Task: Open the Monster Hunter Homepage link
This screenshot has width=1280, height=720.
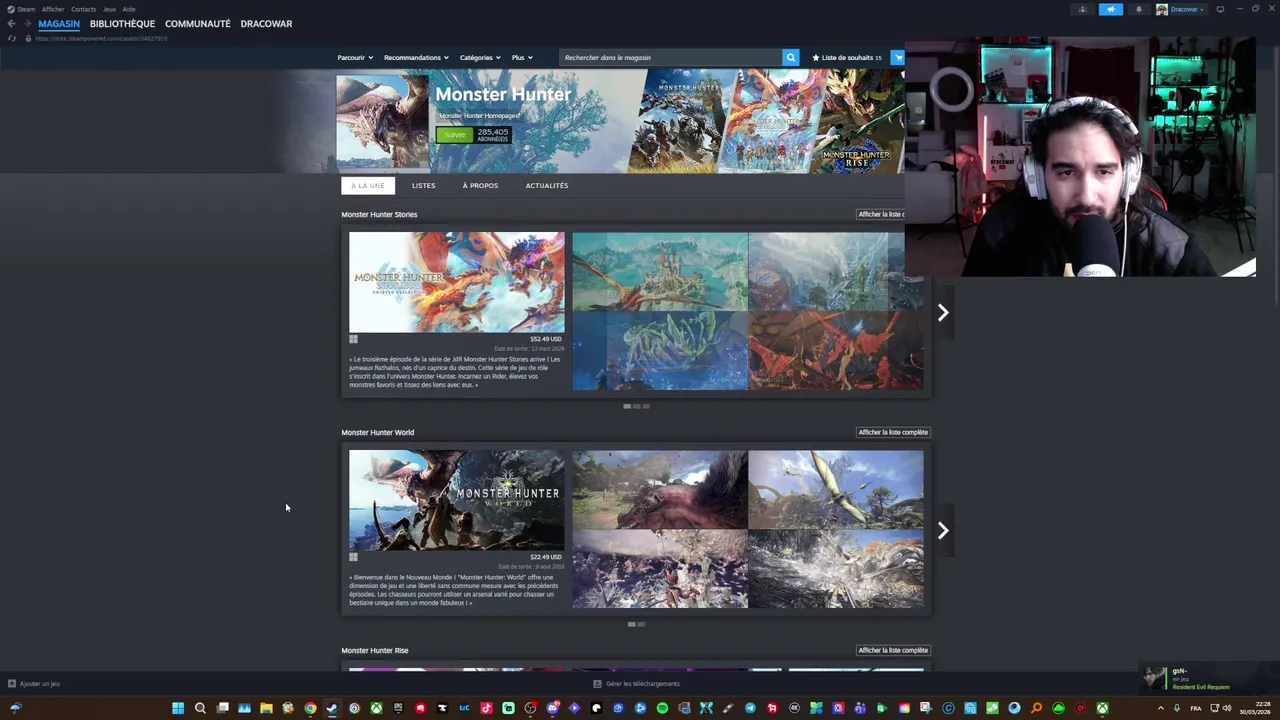Action: point(479,116)
